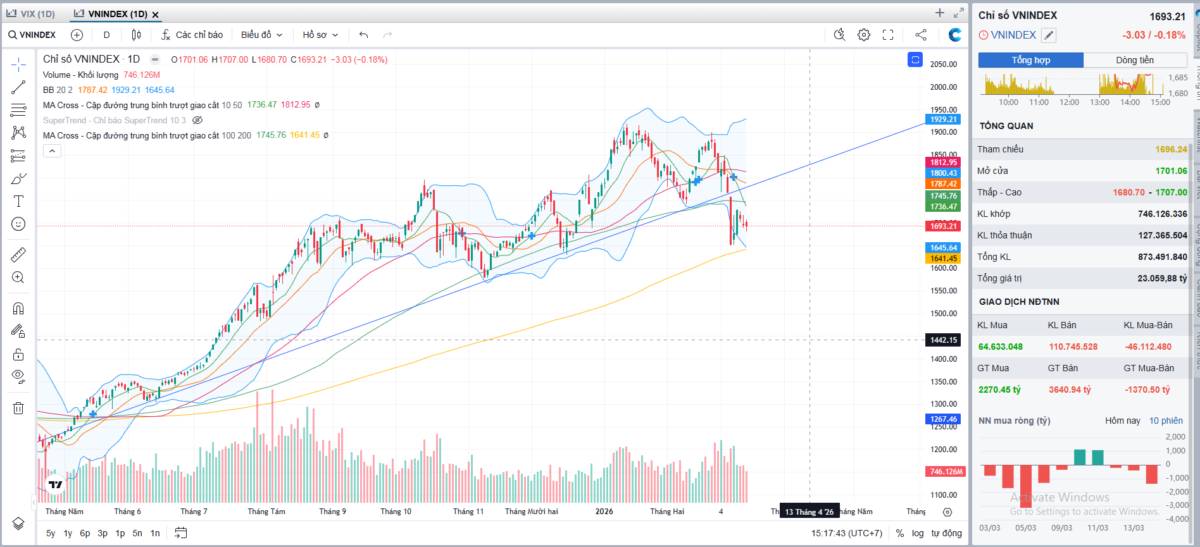Click the trash can remove drawings icon
Screen dimensions: 1200x547
click(18, 407)
